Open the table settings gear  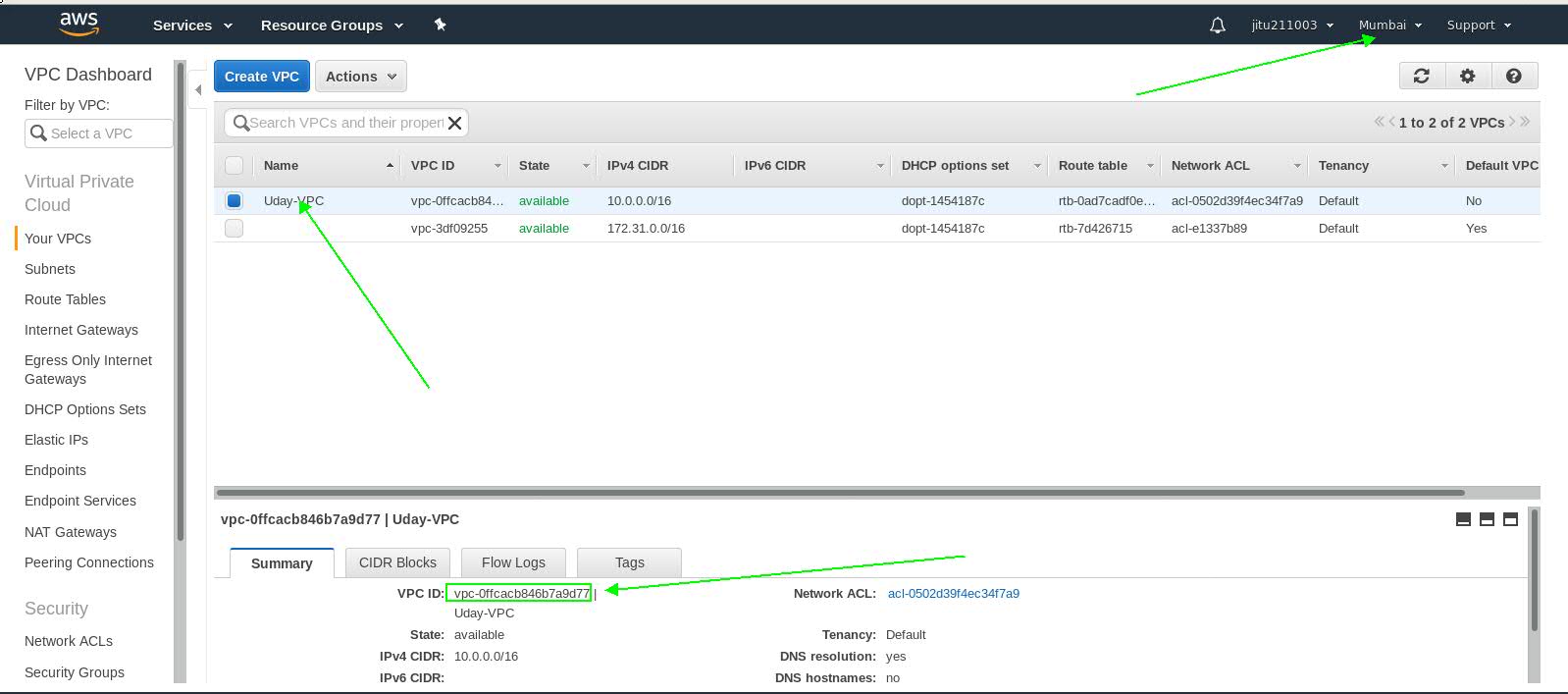pos(1468,76)
